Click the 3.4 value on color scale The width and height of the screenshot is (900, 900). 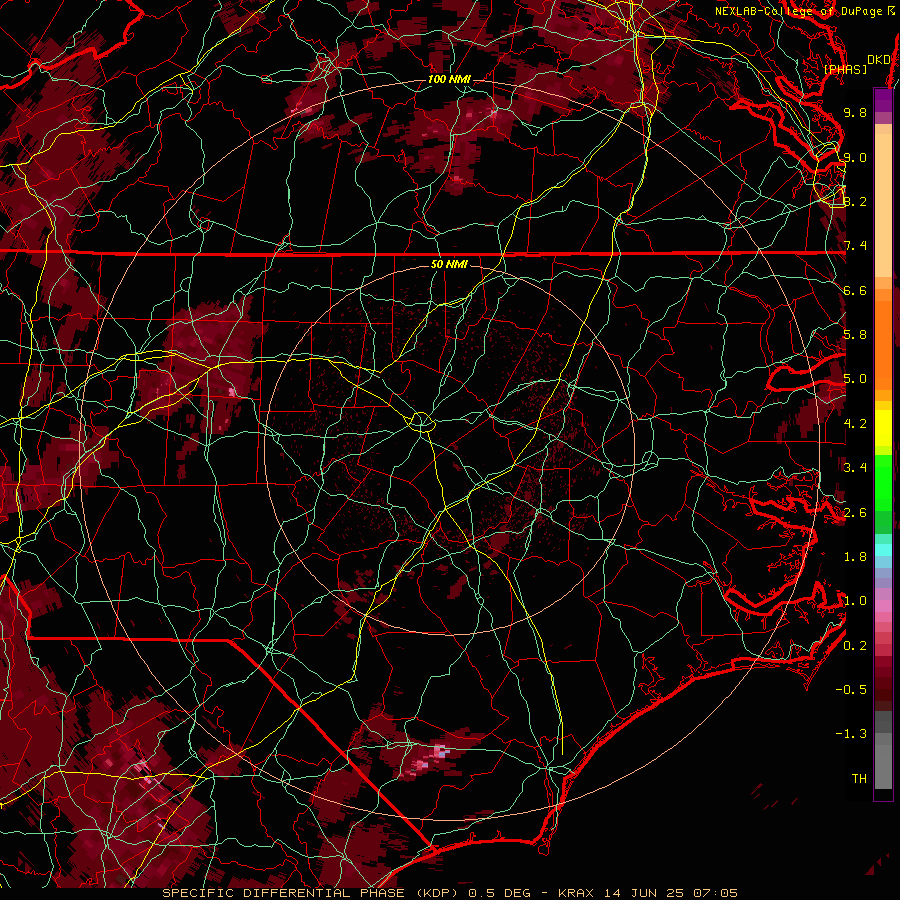coord(855,468)
